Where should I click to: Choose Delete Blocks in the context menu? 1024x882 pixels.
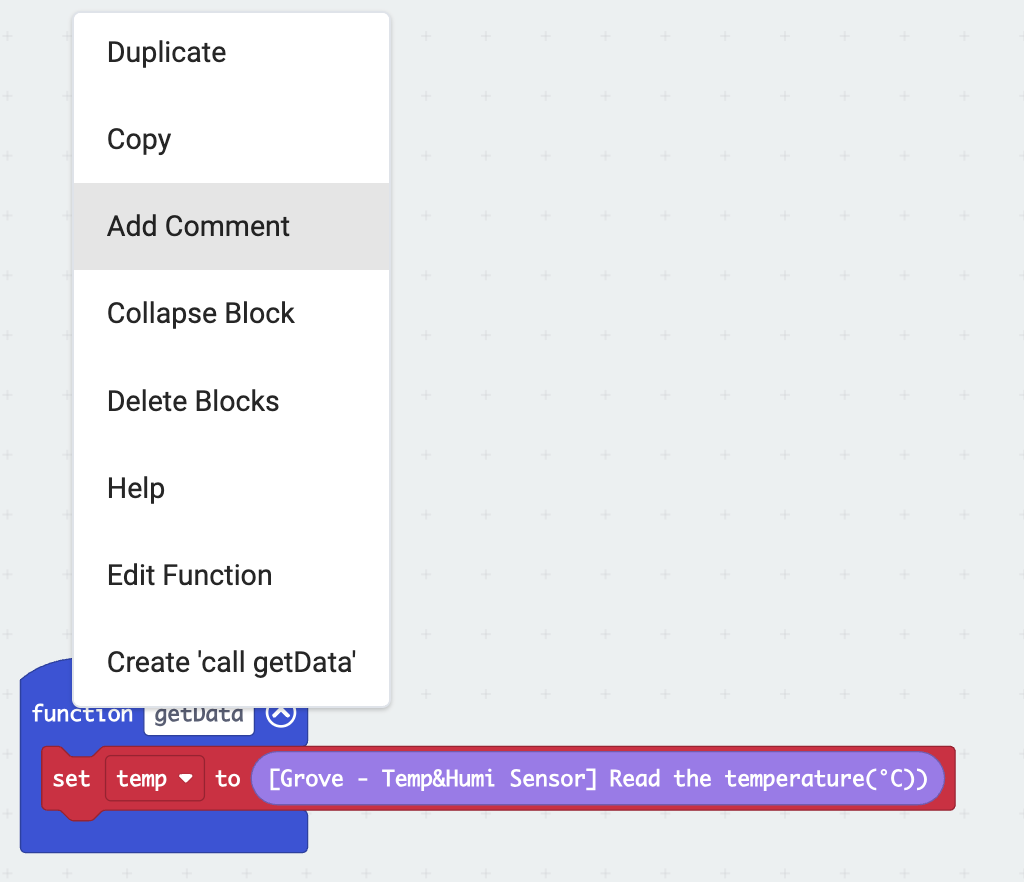(x=193, y=401)
